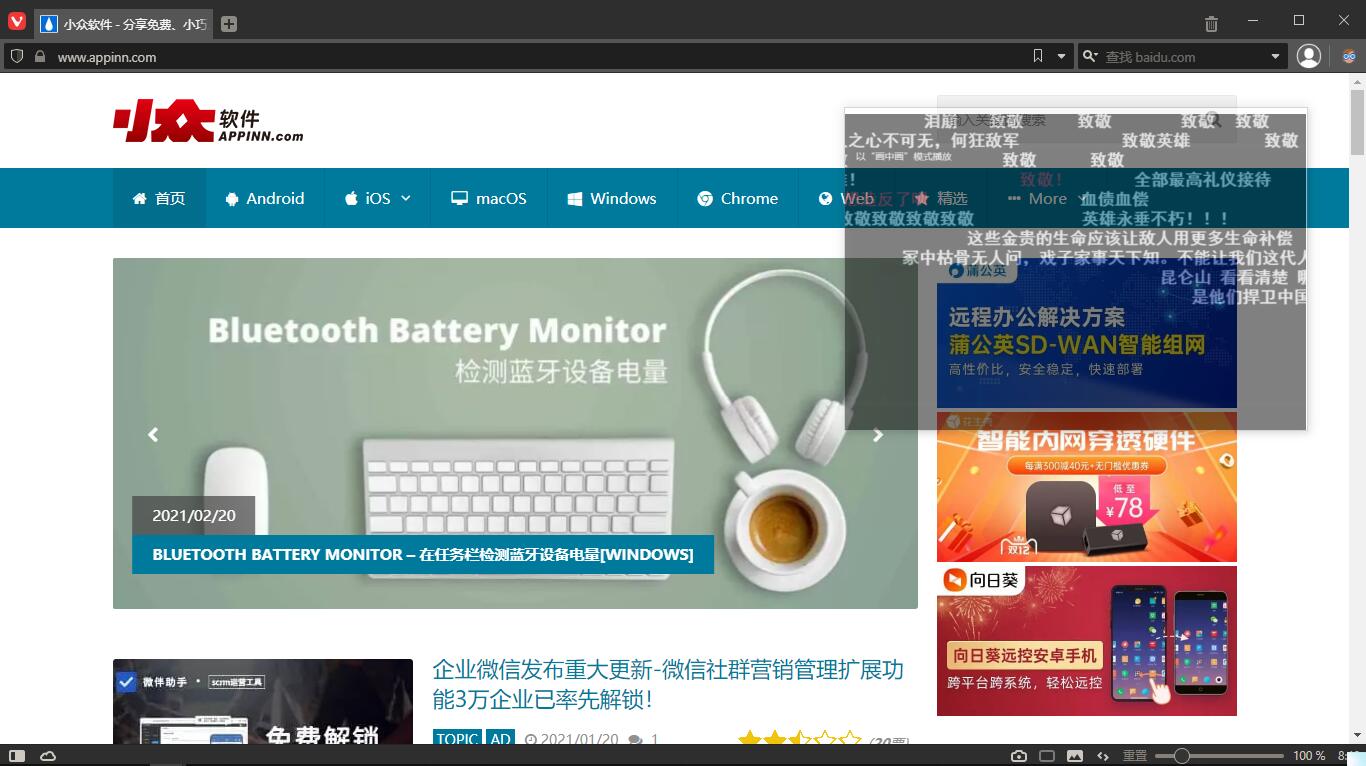Screen dimensions: 1366x766
Task: Toggle images and animations in status bar
Action: (x=1075, y=756)
